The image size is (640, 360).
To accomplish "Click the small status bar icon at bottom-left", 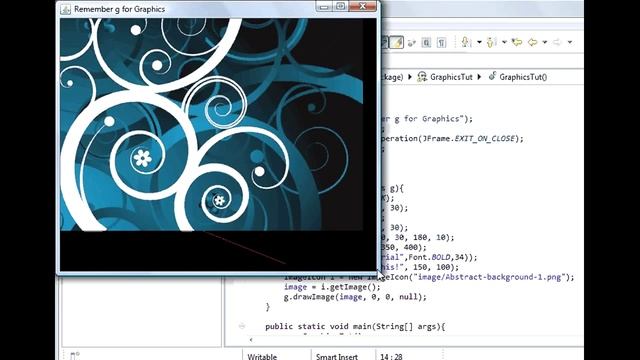I will [x=75, y=356].
